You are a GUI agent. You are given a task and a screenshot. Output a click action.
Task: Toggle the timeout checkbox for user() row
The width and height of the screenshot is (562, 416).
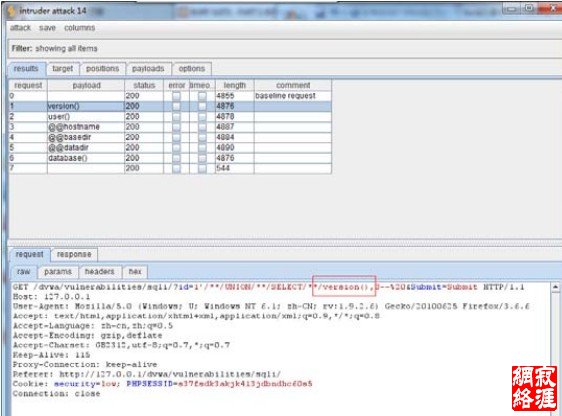point(202,117)
